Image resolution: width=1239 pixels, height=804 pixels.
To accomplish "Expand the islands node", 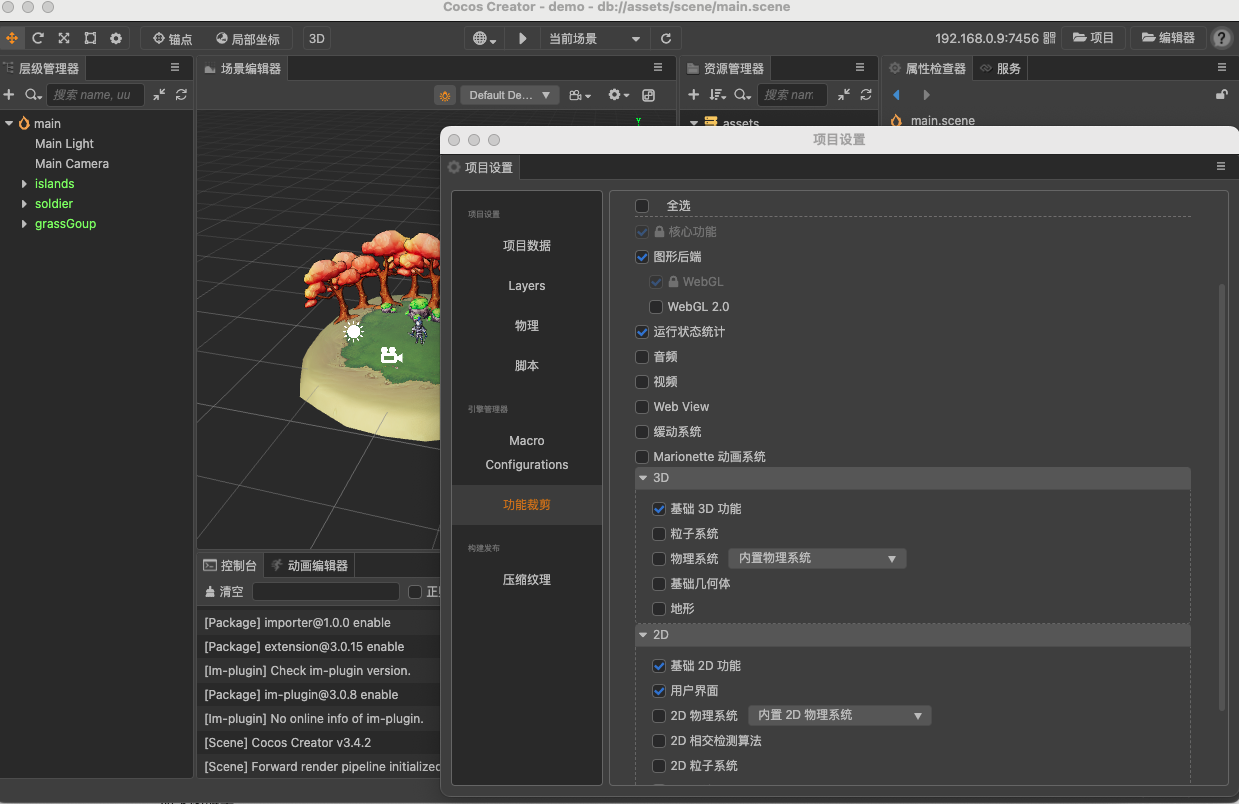I will pyautogui.click(x=25, y=184).
